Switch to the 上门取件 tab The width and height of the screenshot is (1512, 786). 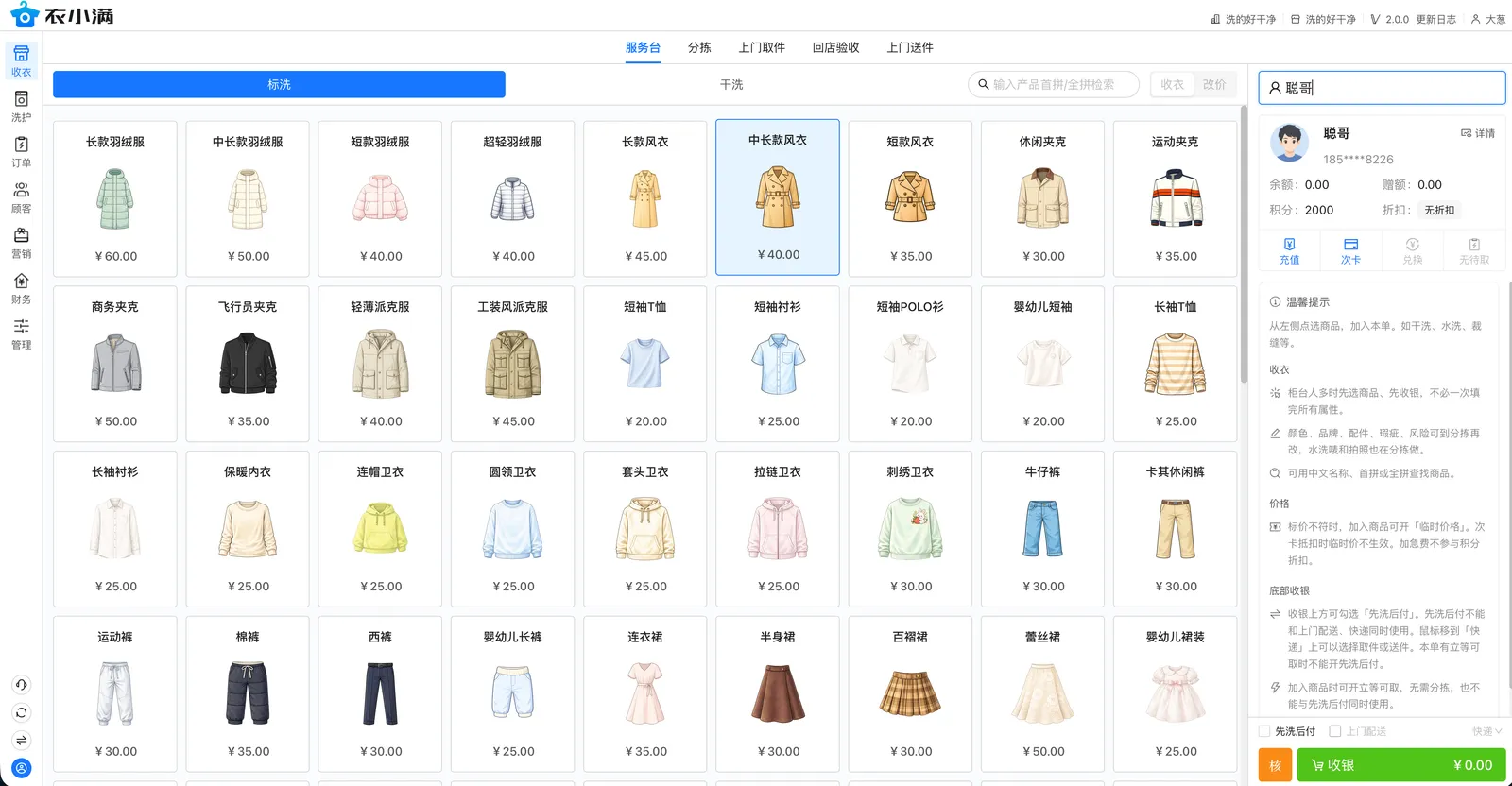(x=762, y=47)
